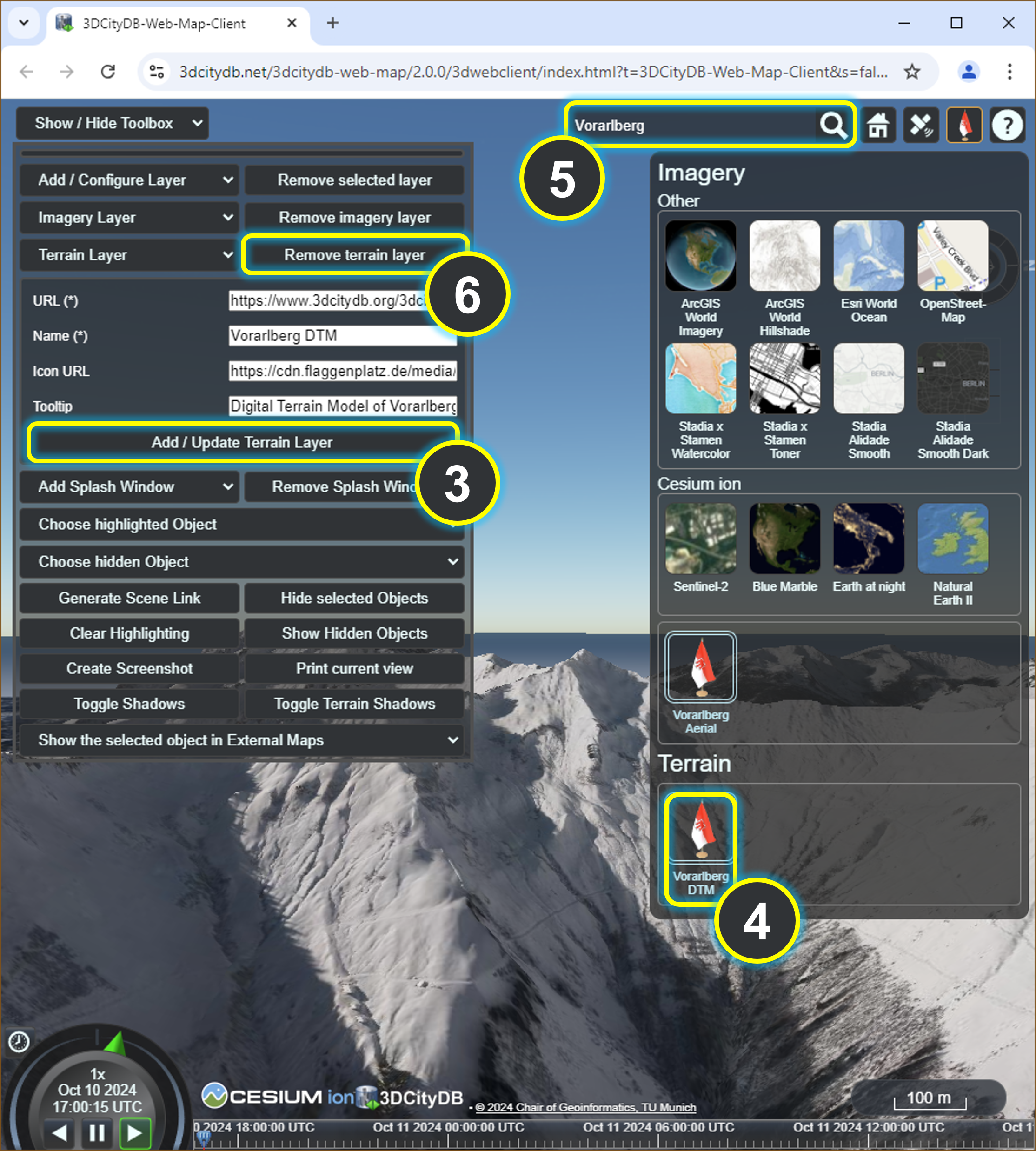The width and height of the screenshot is (1036, 1151).
Task: Choose Natural Earth II imagery
Action: point(953,539)
